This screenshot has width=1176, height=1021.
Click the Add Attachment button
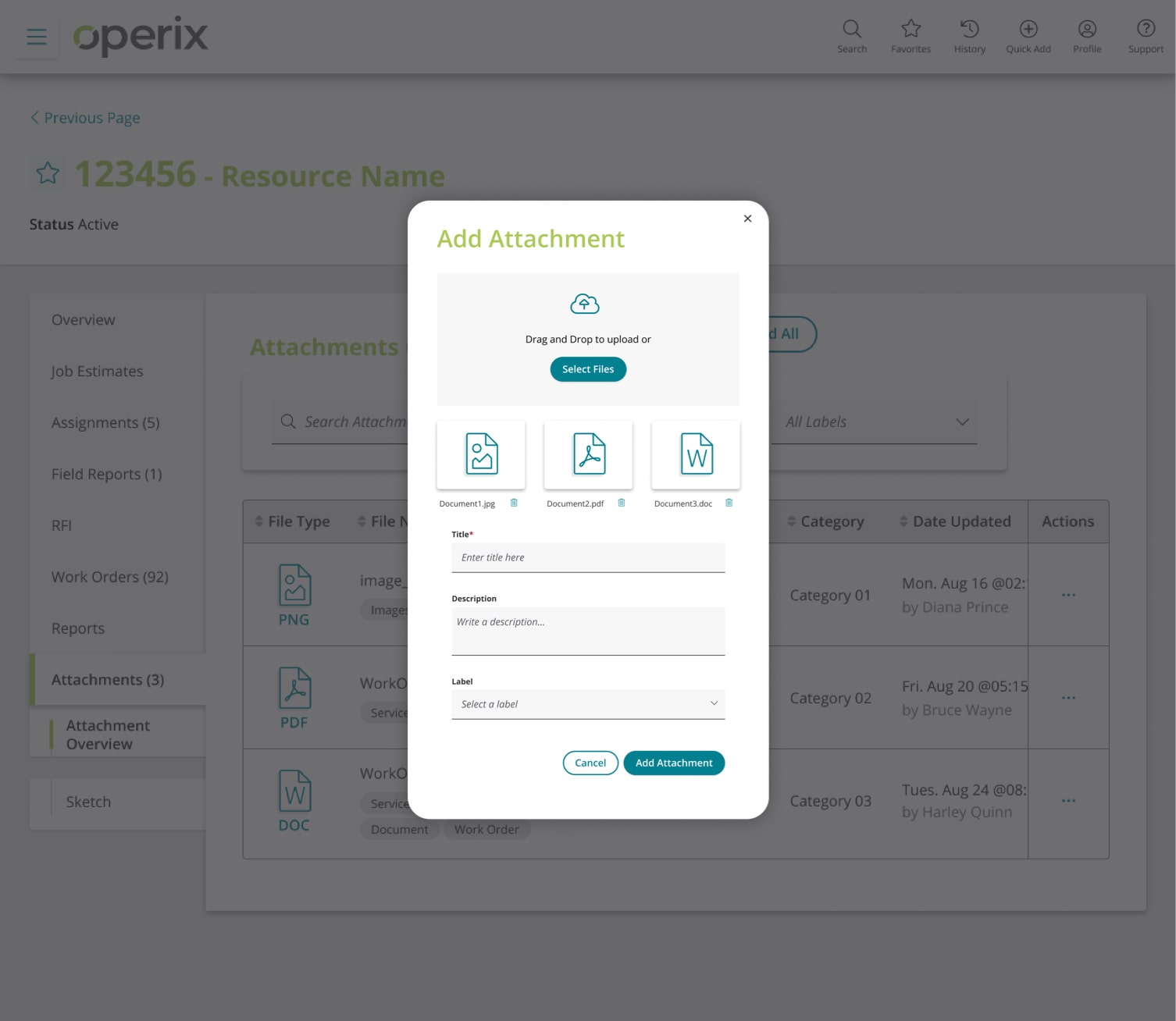click(673, 763)
